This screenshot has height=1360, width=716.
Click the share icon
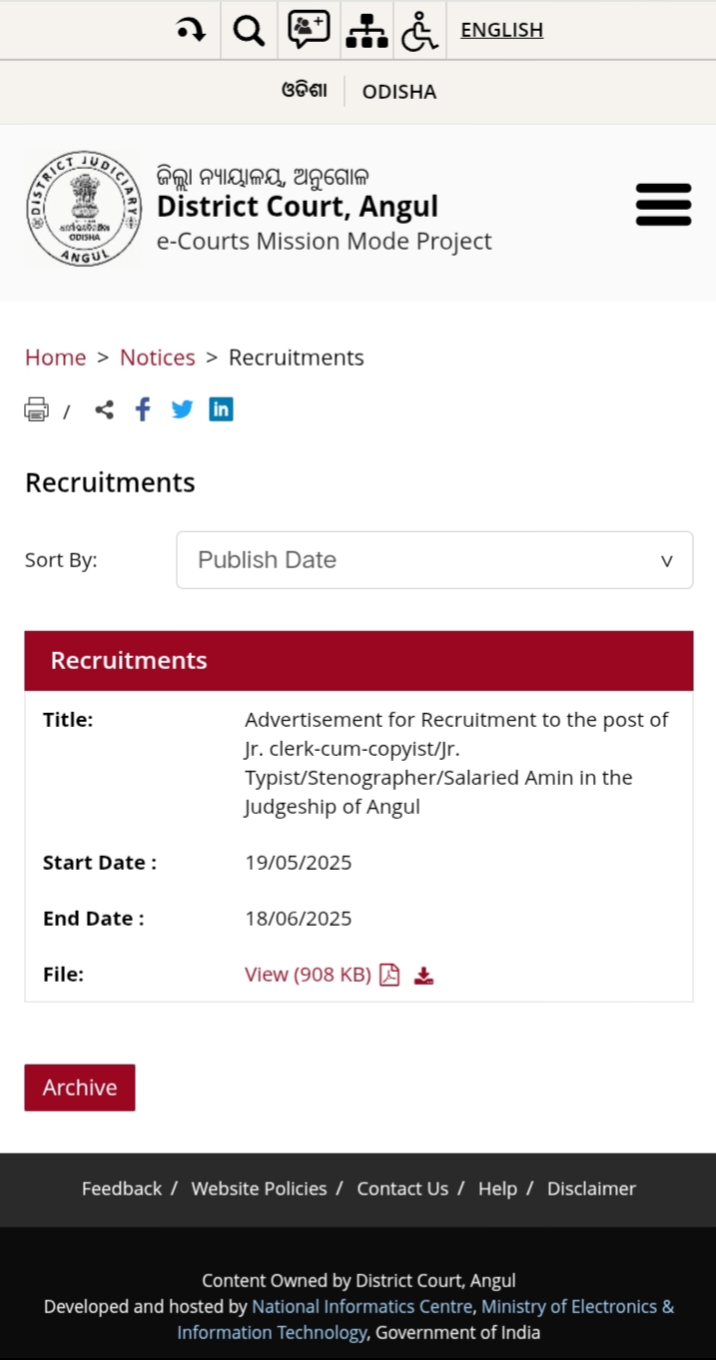point(104,410)
